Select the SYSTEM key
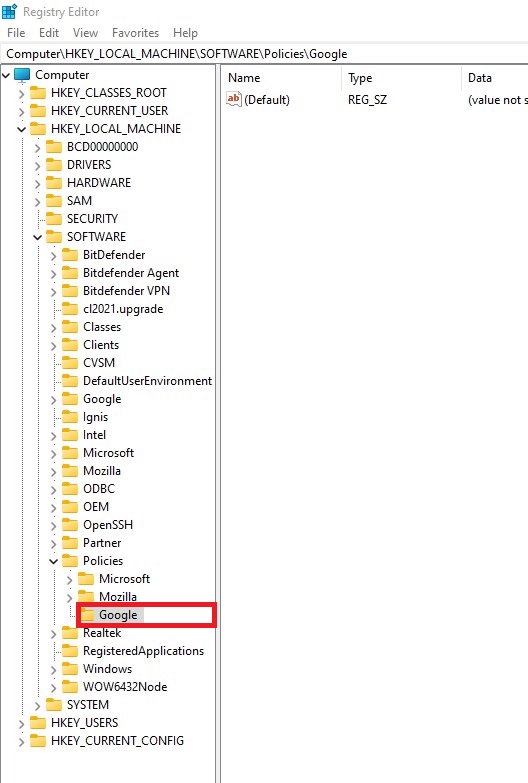Screen dimensions: 528x783 (x=88, y=705)
